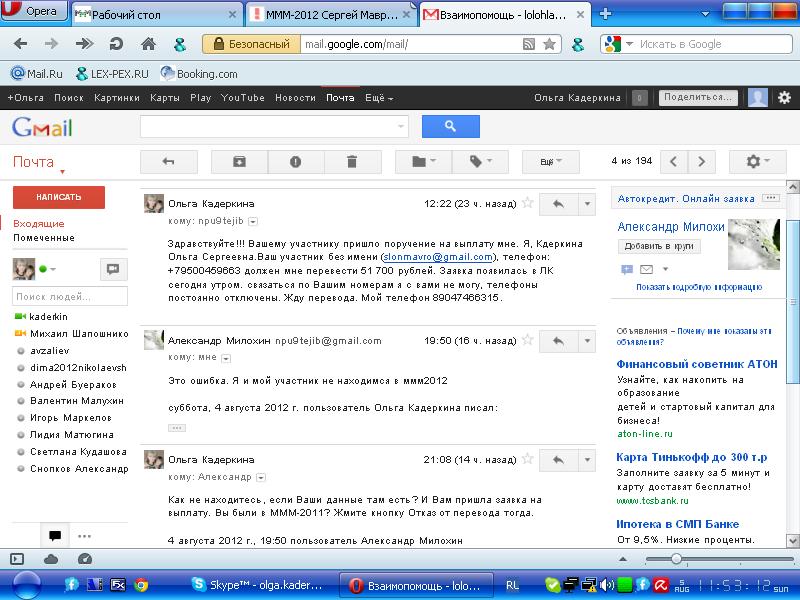
Task: Adjust the zoom slider in status bar
Action: (677, 559)
